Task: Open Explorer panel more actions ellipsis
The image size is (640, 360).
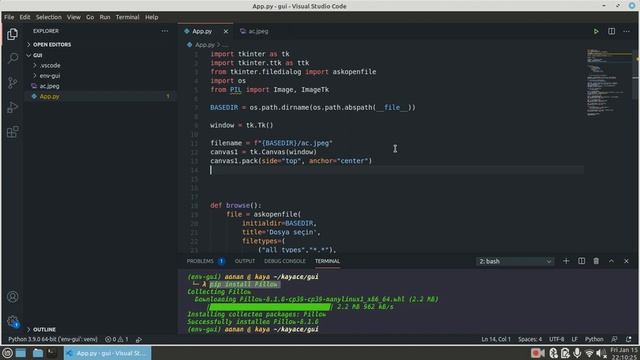Action: pos(164,31)
